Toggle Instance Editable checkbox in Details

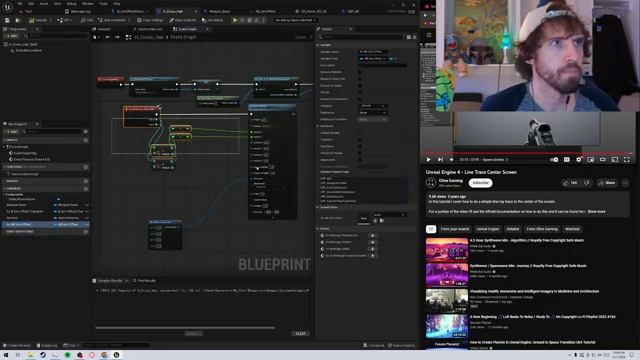(x=360, y=72)
